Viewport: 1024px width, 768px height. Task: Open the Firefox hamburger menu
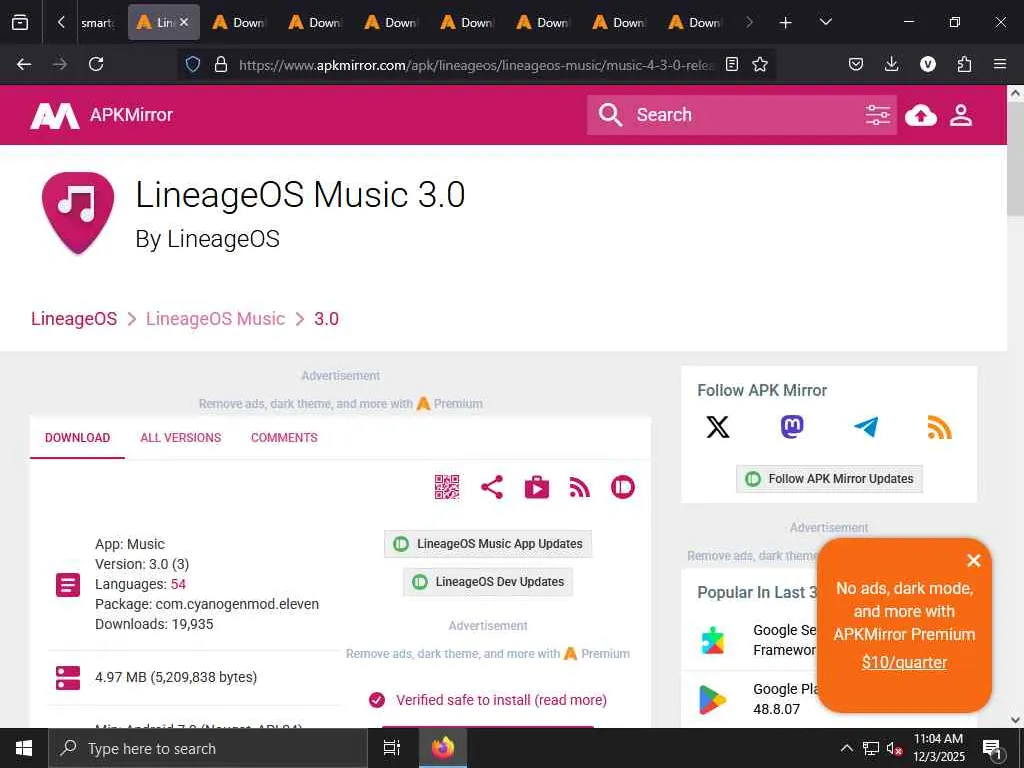[1000, 64]
